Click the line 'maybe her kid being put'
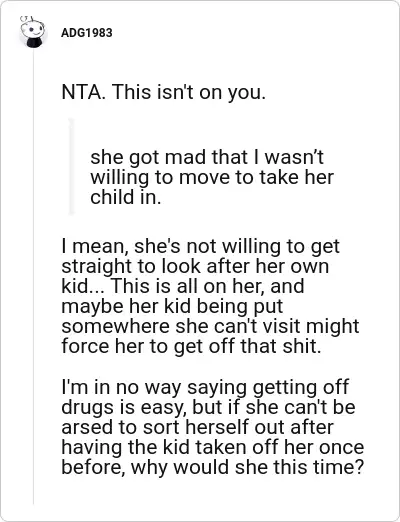Viewport: 400px width, 522px height. point(172,306)
